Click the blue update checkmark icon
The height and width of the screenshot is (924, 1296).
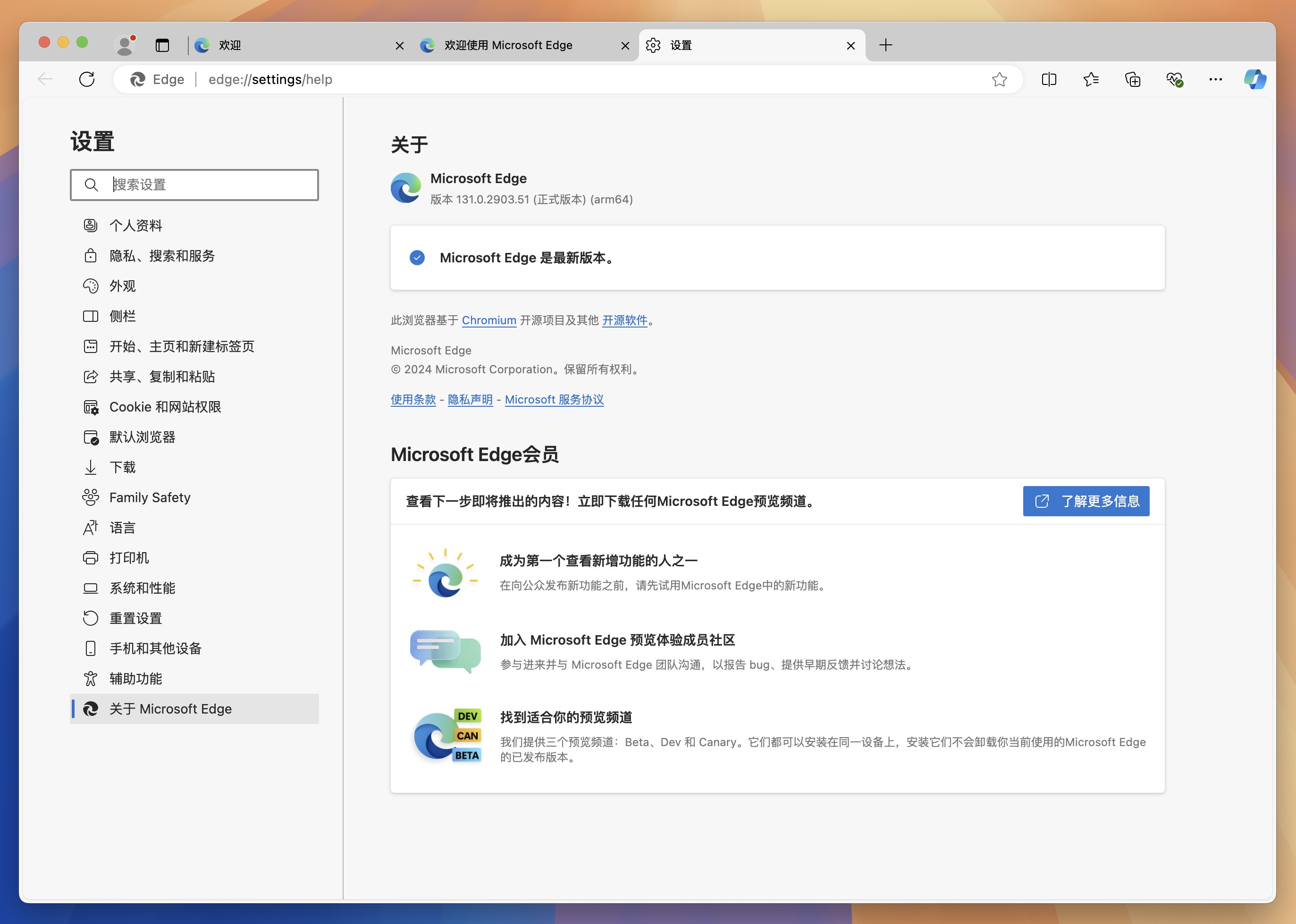417,258
